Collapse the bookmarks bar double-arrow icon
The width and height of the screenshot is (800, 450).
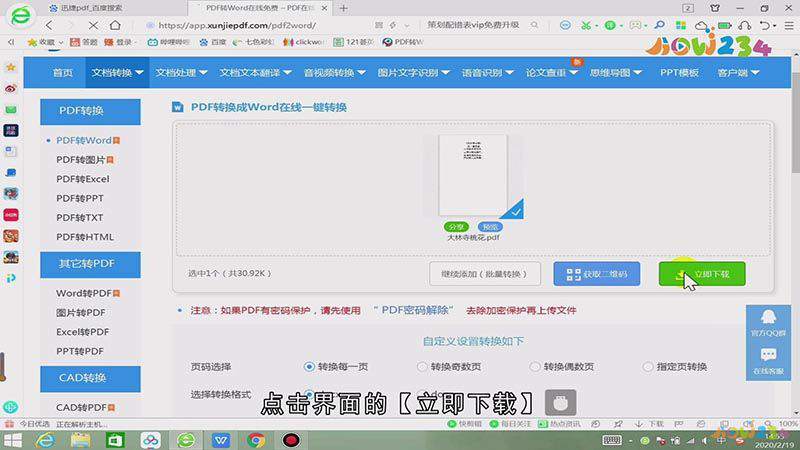click(11, 42)
